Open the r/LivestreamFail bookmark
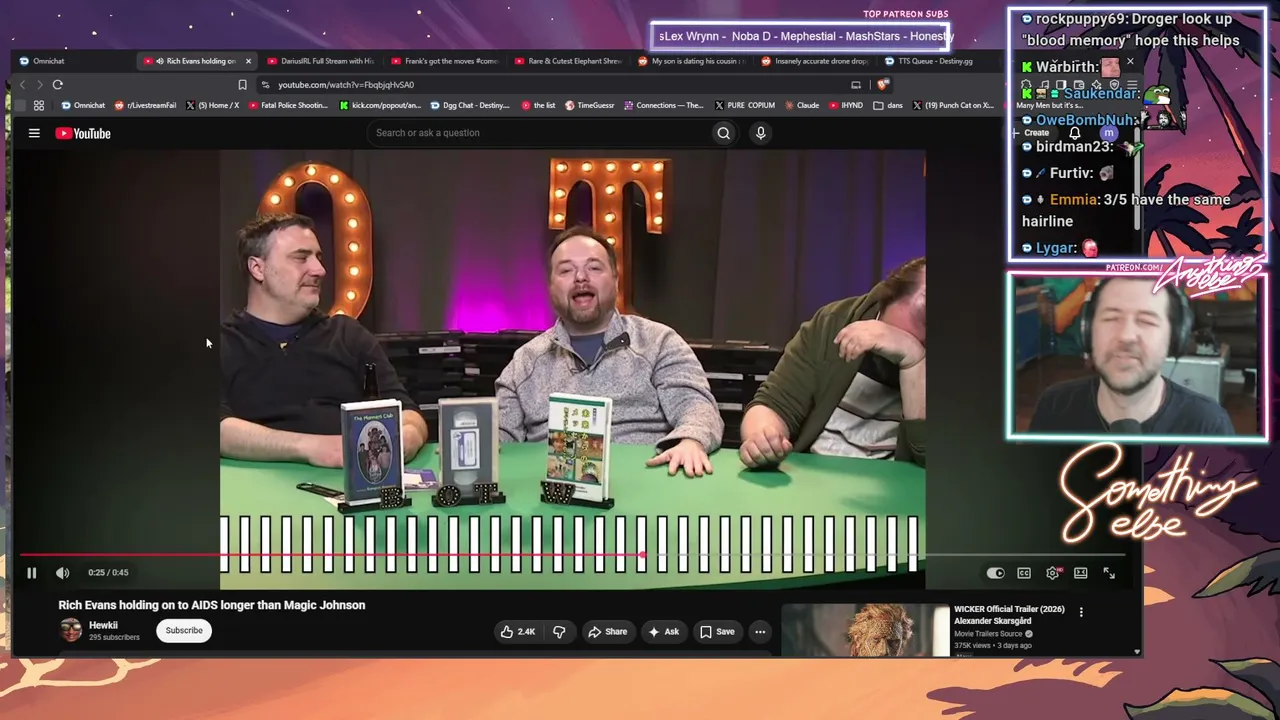Screen dimensions: 1280x720 click(x=145, y=105)
